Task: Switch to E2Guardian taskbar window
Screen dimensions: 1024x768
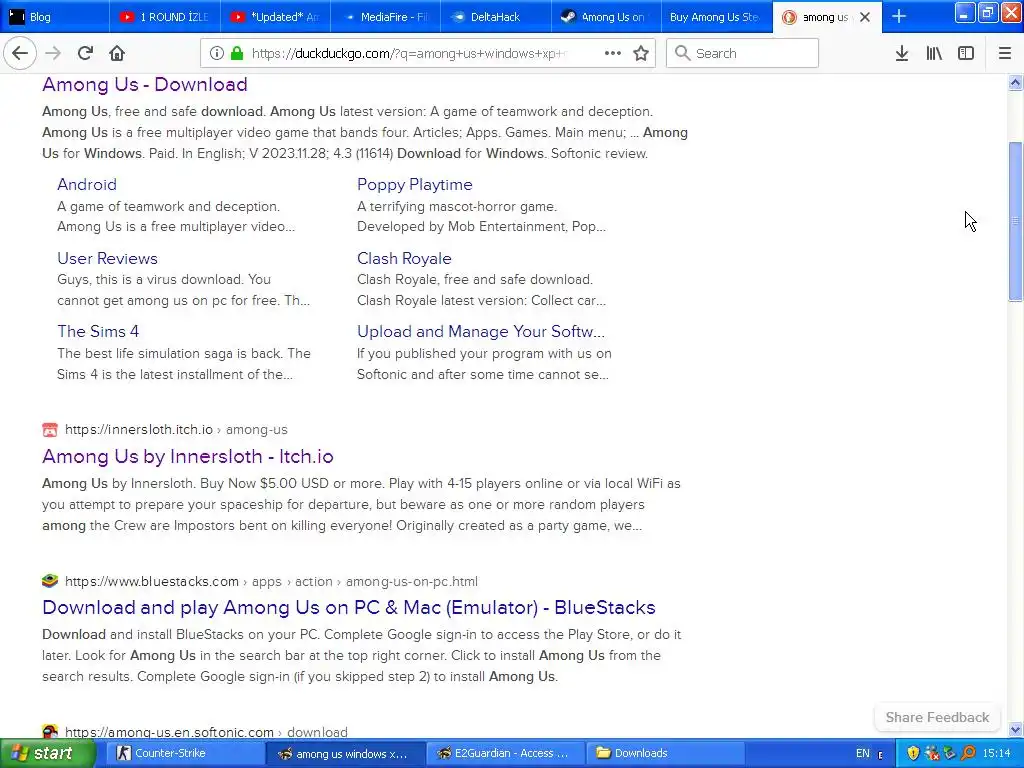Action: (x=505, y=753)
